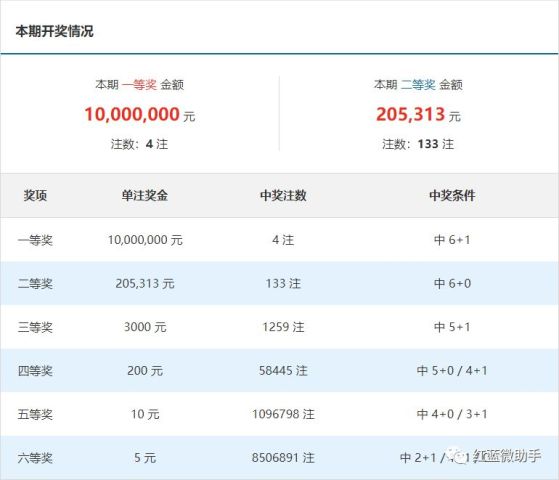Image resolution: width=559 pixels, height=480 pixels.
Task: Select the 六等奖 table row label
Action: [x=35, y=458]
